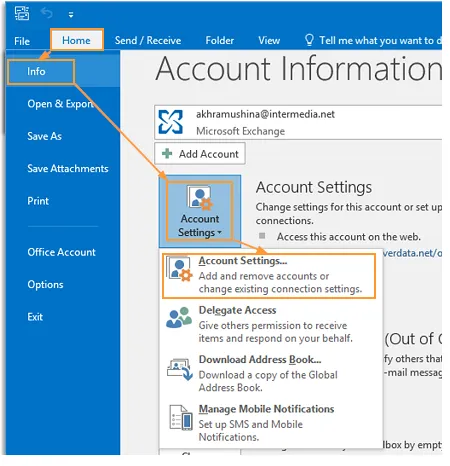Screen dimensions: 450x466
Task: Open Options from the sidebar
Action: point(45,284)
